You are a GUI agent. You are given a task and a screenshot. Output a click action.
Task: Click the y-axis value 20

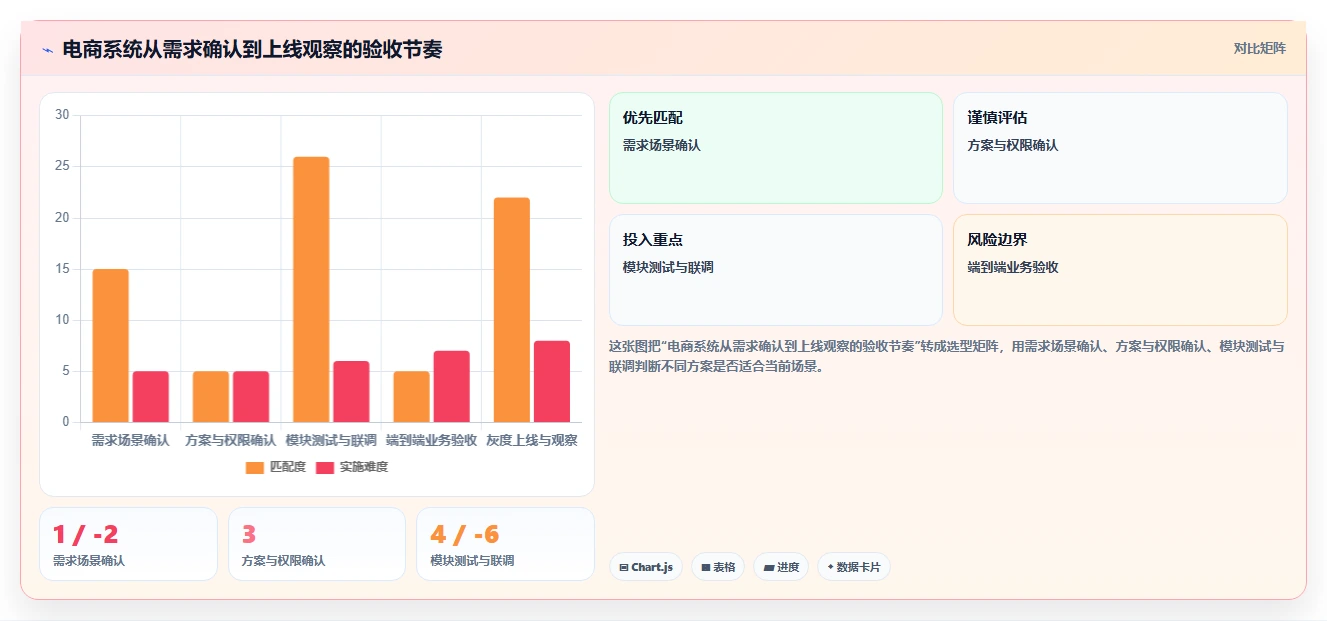point(62,217)
